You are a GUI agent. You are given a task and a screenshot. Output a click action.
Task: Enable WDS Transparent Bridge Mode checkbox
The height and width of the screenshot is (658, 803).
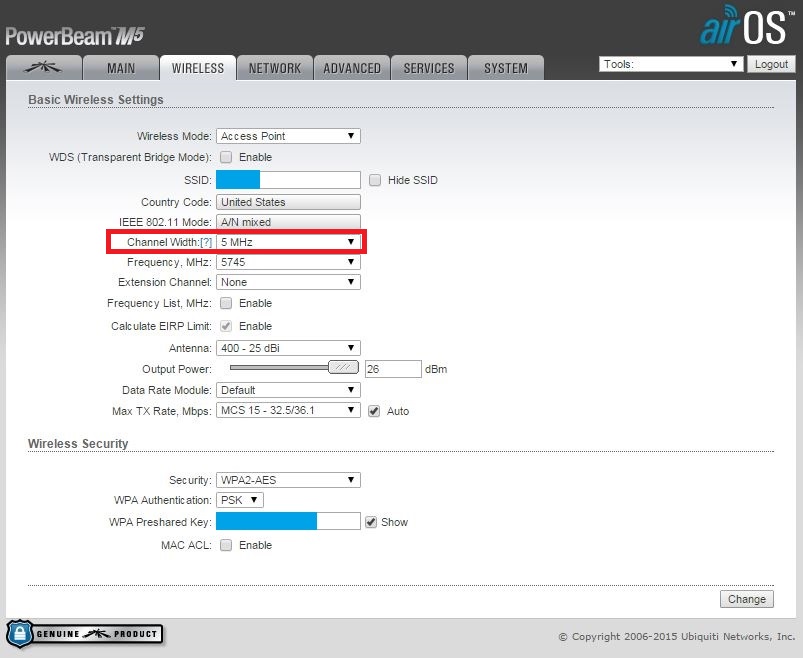tap(226, 157)
